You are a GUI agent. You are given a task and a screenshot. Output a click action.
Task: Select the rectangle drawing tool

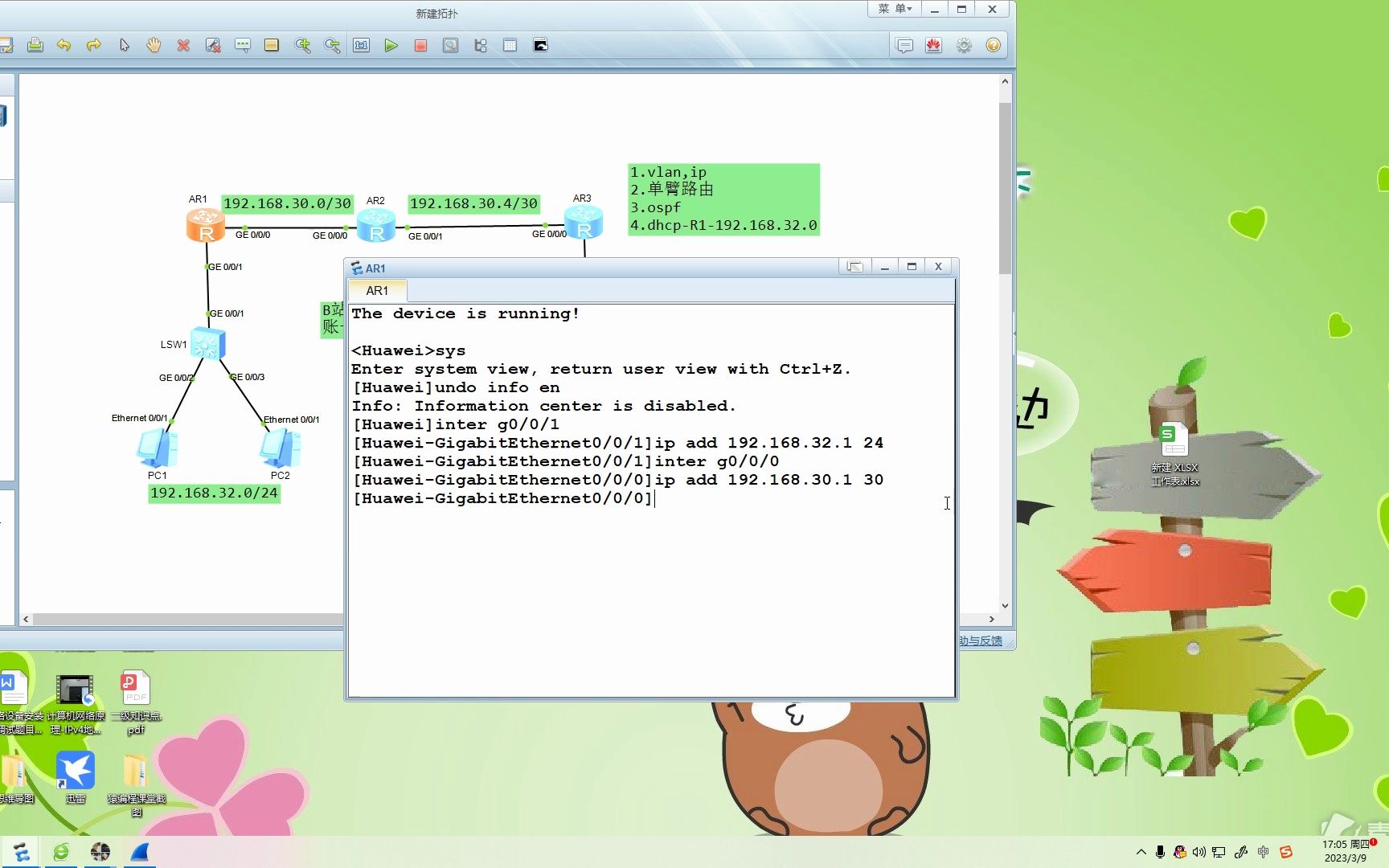(272, 45)
